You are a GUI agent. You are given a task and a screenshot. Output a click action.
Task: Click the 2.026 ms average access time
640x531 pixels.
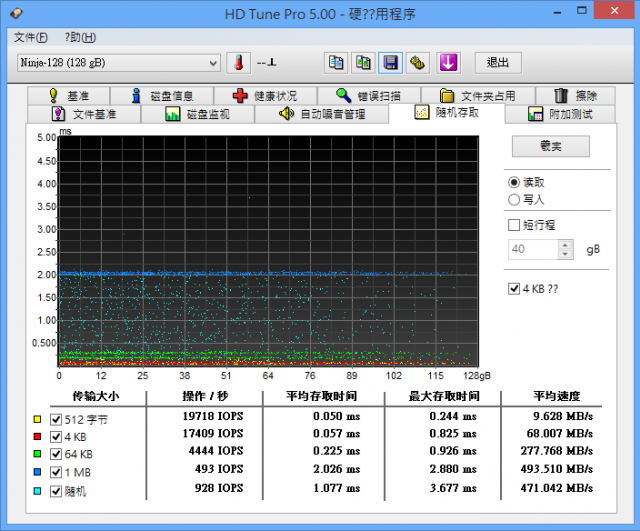pyautogui.click(x=337, y=469)
